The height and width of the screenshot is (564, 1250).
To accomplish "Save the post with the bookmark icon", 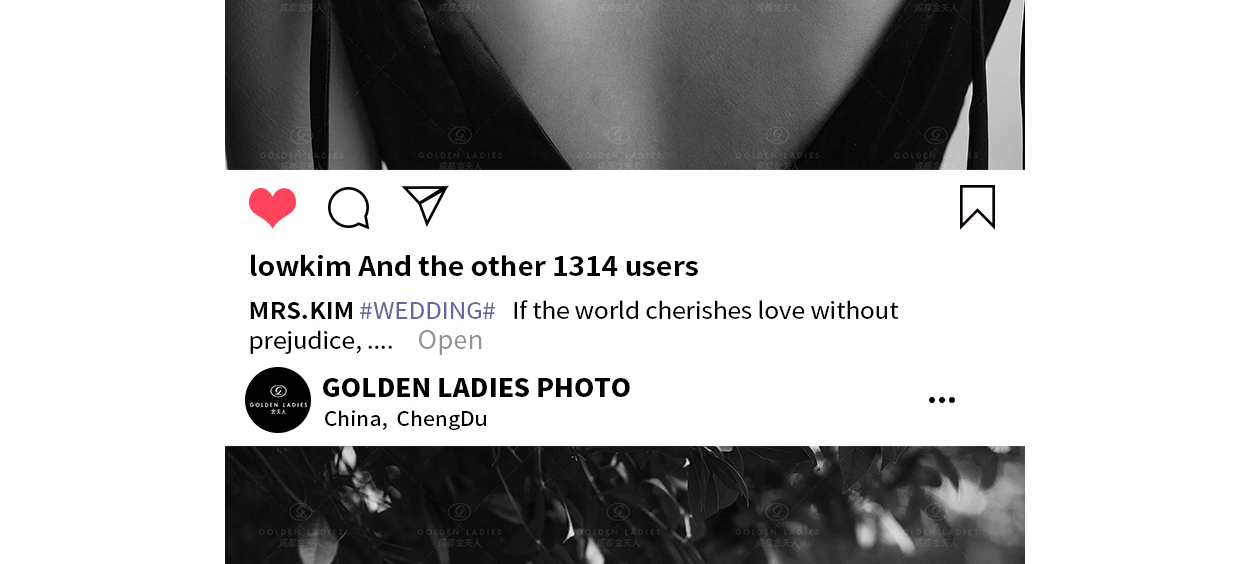I will (x=977, y=207).
